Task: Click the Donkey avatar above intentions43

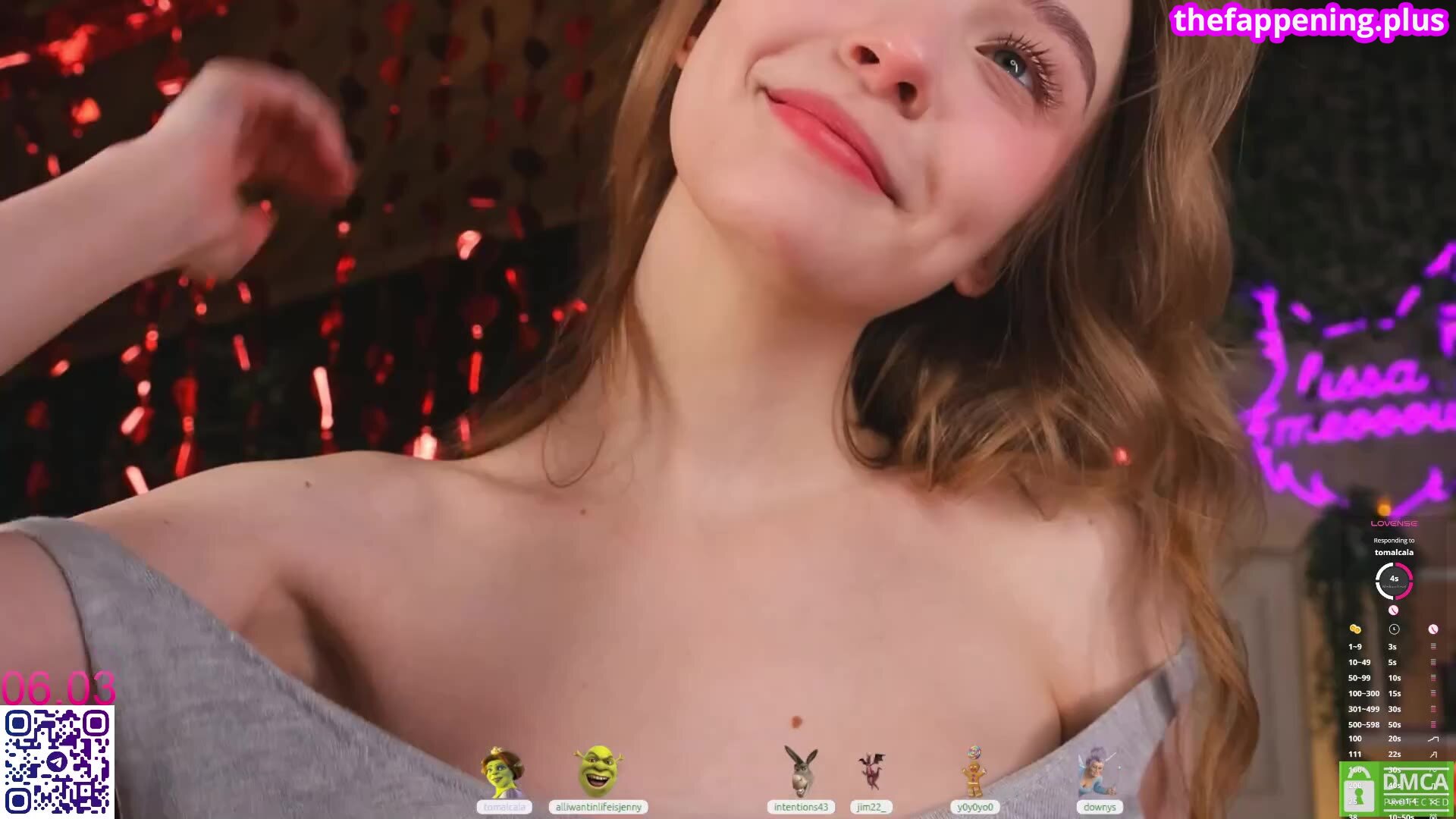Action: coord(801,770)
